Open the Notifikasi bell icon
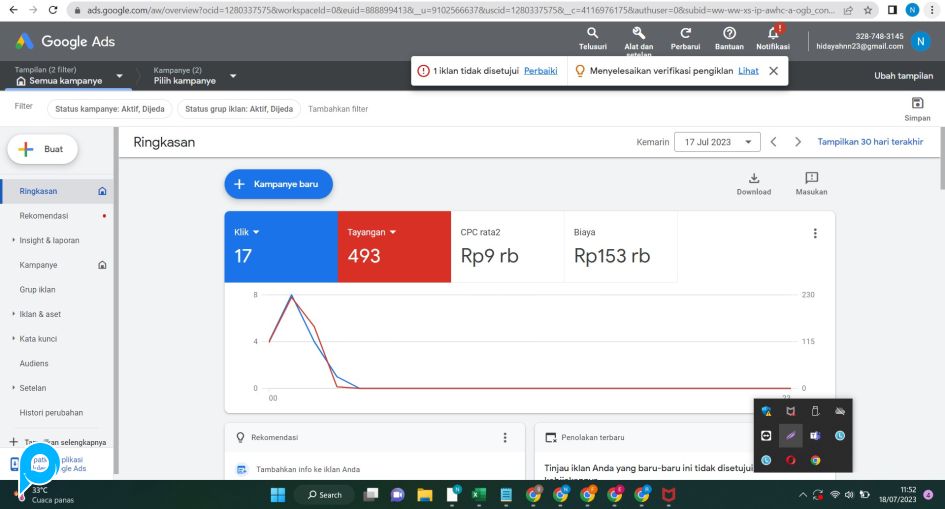945x509 pixels. point(773,34)
